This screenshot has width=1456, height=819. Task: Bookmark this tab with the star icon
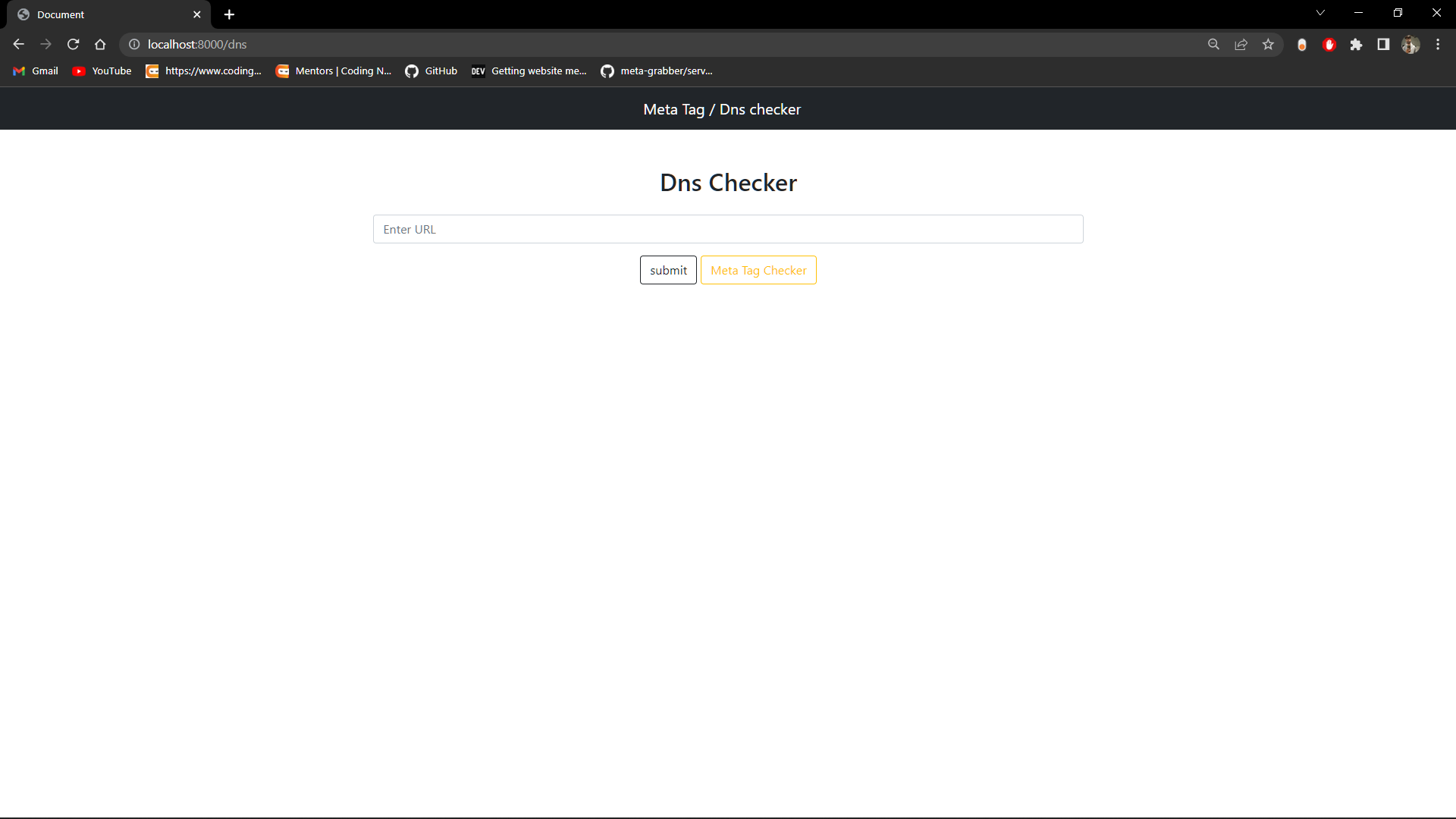[1268, 45]
